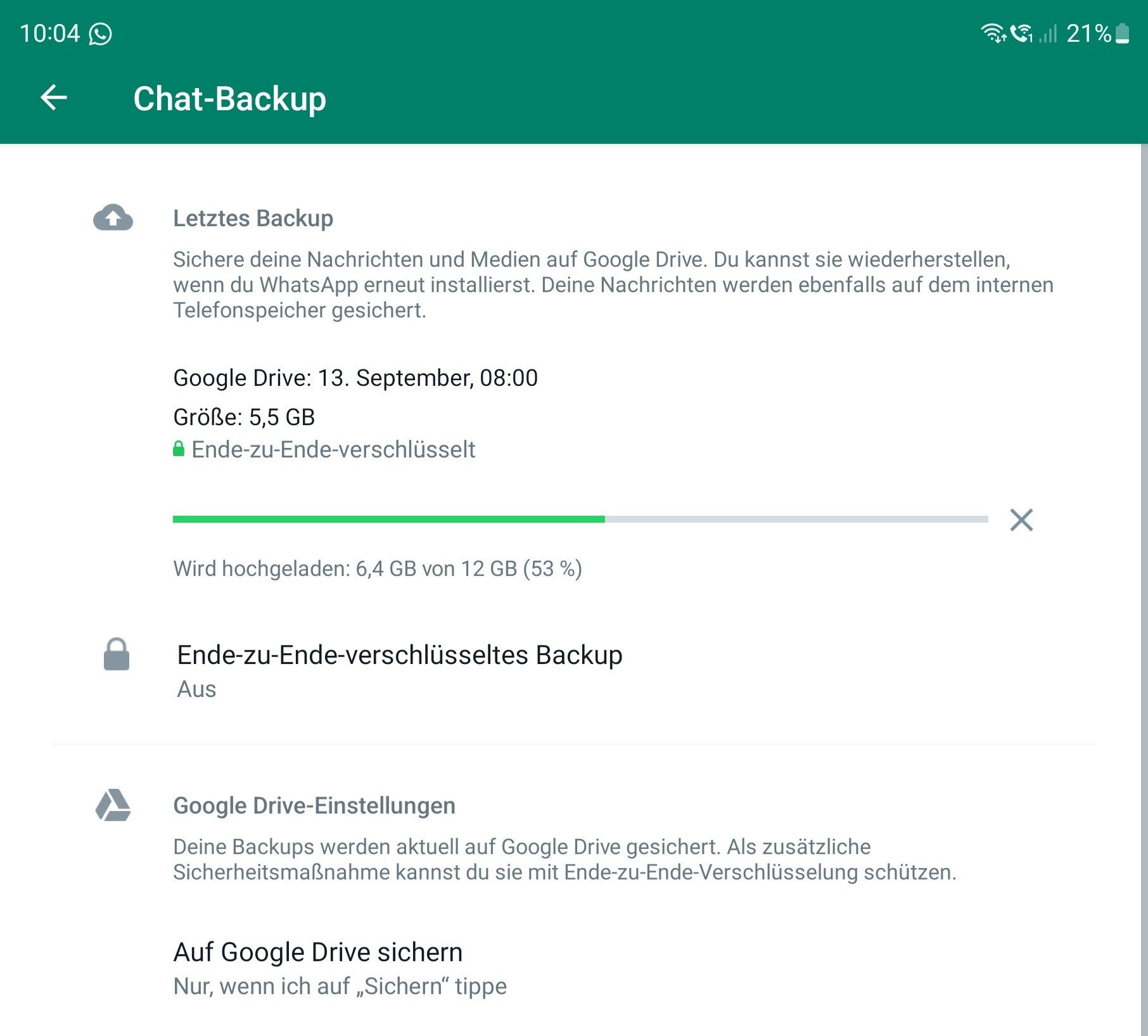Screen dimensions: 1148x1036
Task: Tap the Deine Backups werden aktuell description
Action: click(564, 859)
